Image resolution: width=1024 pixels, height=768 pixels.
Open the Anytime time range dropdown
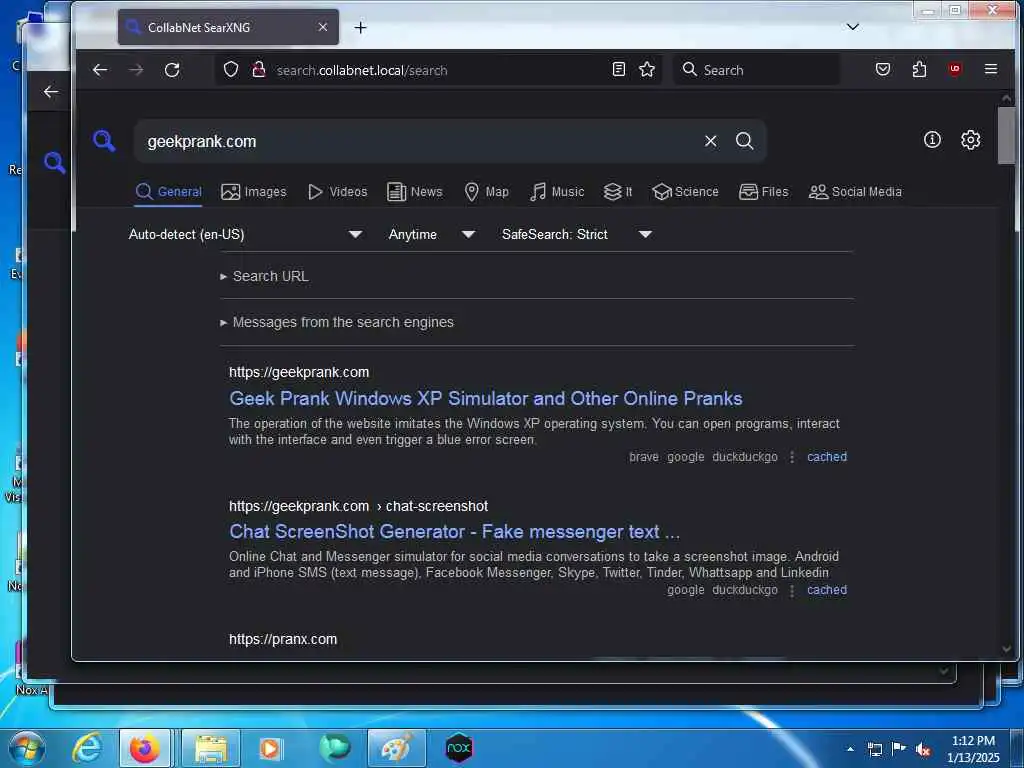pos(431,234)
